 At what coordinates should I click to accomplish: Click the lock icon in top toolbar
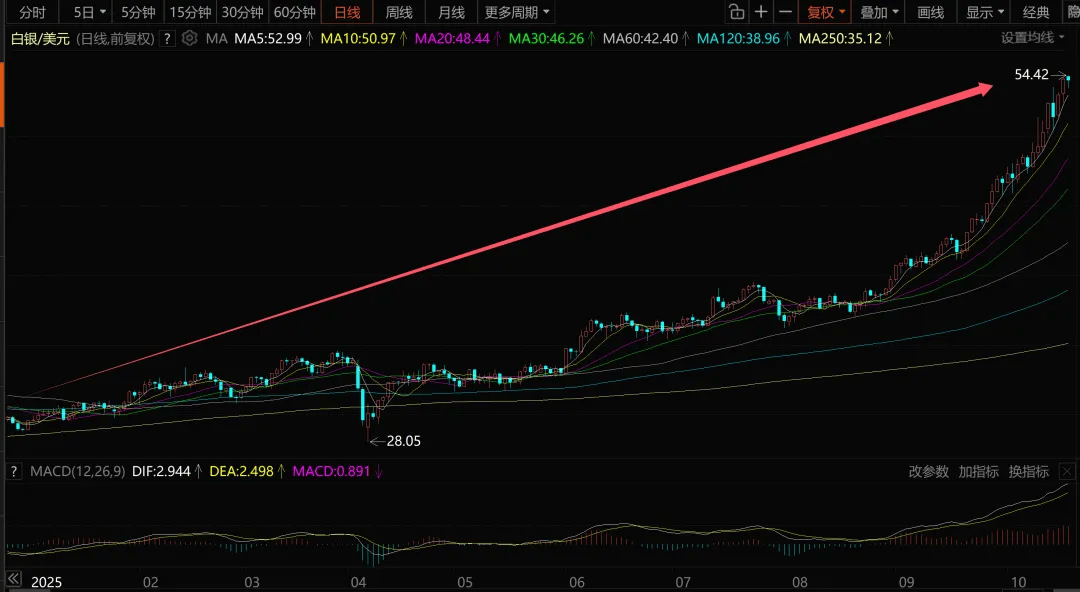[736, 12]
